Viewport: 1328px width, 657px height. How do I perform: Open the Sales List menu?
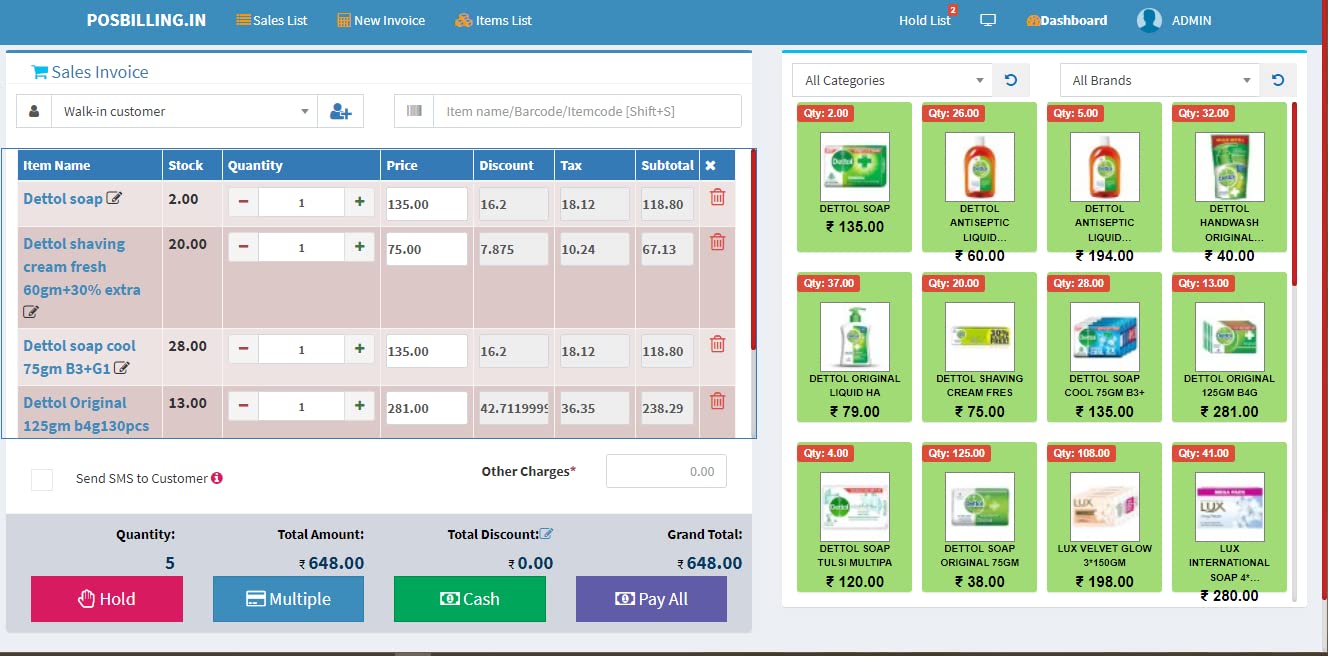point(271,19)
